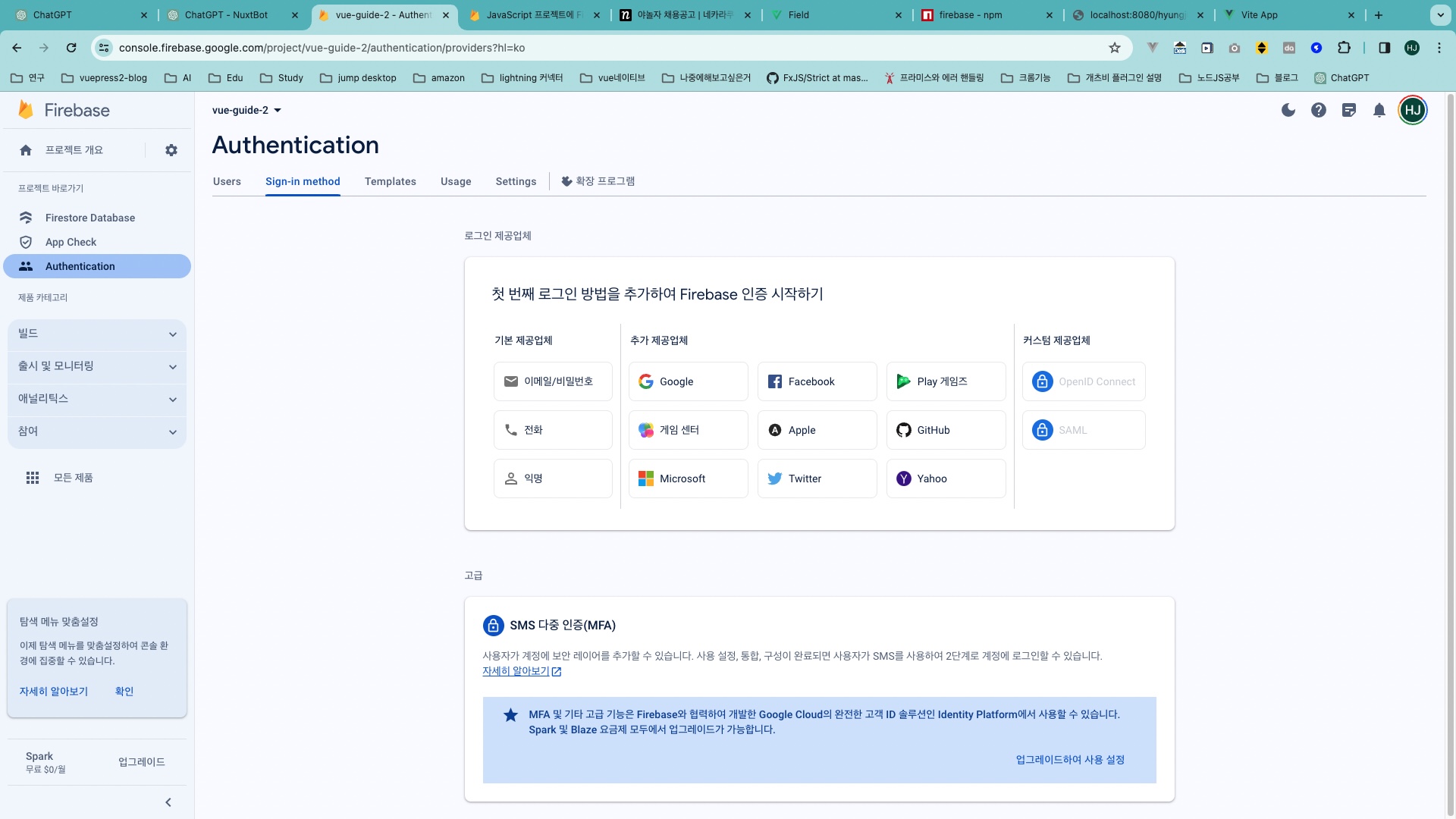1456x819 pixels.
Task: Select Authentication in the sidebar
Action: 97,266
